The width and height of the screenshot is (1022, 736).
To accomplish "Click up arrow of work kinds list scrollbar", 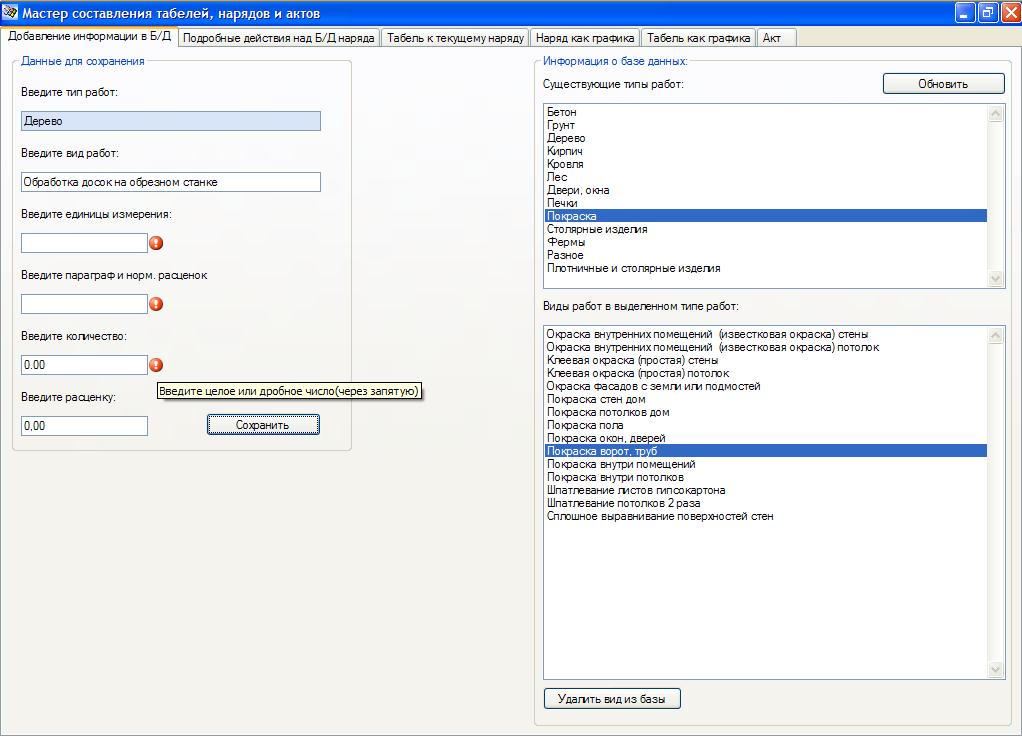I will click(x=995, y=335).
